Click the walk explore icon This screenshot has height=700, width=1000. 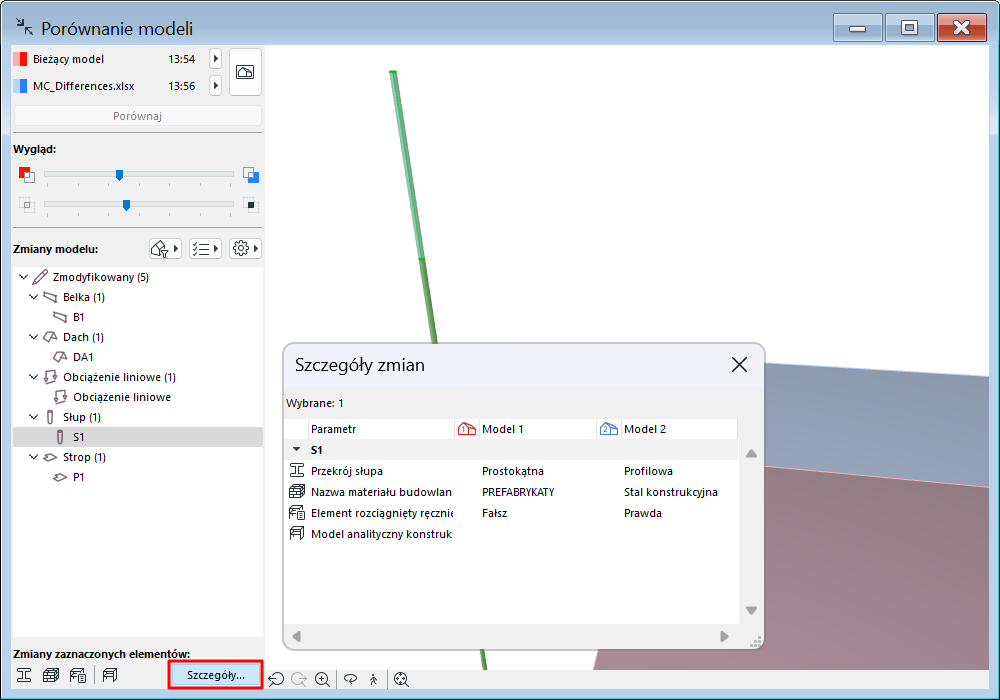pyautogui.click(x=374, y=679)
